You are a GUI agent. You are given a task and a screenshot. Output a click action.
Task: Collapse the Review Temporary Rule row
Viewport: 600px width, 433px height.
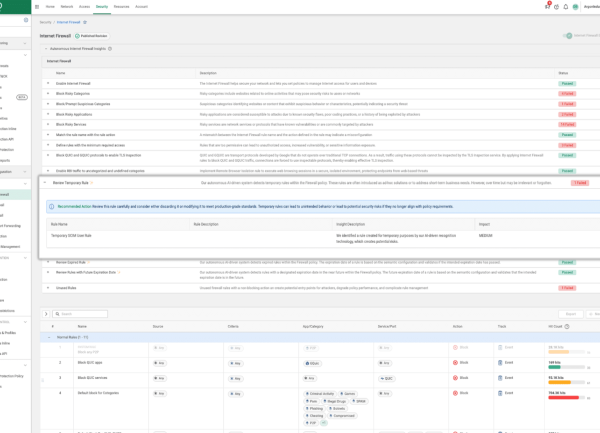click(45, 182)
